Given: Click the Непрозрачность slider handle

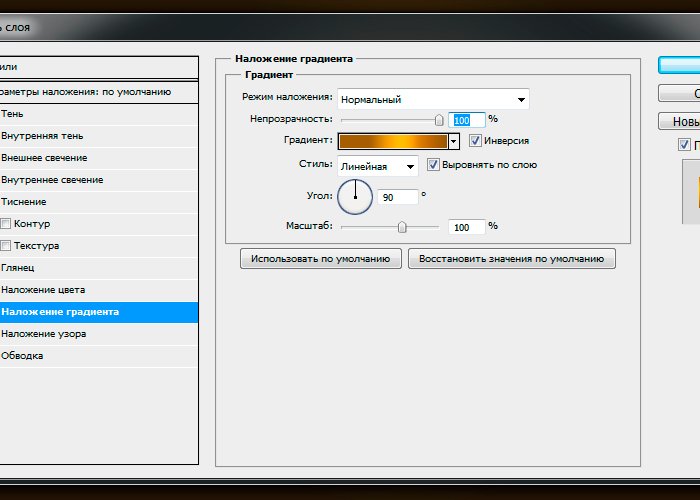Looking at the screenshot, I should pyautogui.click(x=439, y=119).
